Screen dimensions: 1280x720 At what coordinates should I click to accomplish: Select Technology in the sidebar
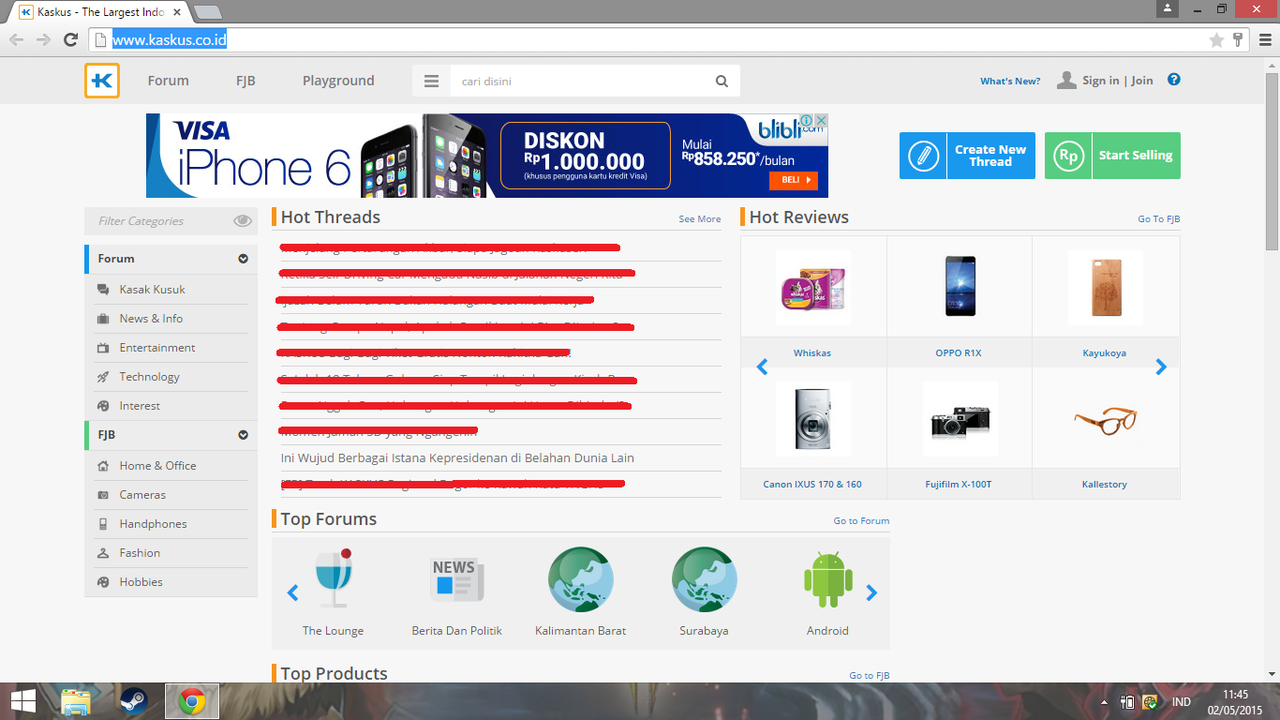[149, 376]
